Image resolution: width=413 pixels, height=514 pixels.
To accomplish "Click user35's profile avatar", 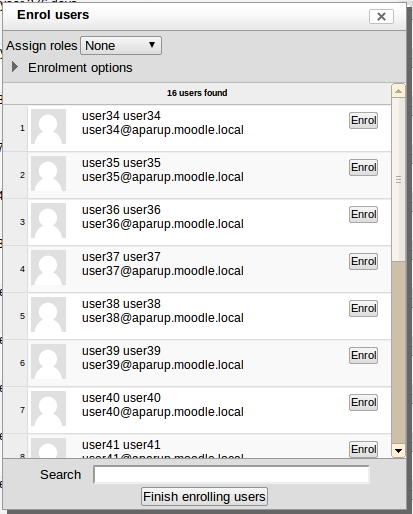I will pos(48,173).
